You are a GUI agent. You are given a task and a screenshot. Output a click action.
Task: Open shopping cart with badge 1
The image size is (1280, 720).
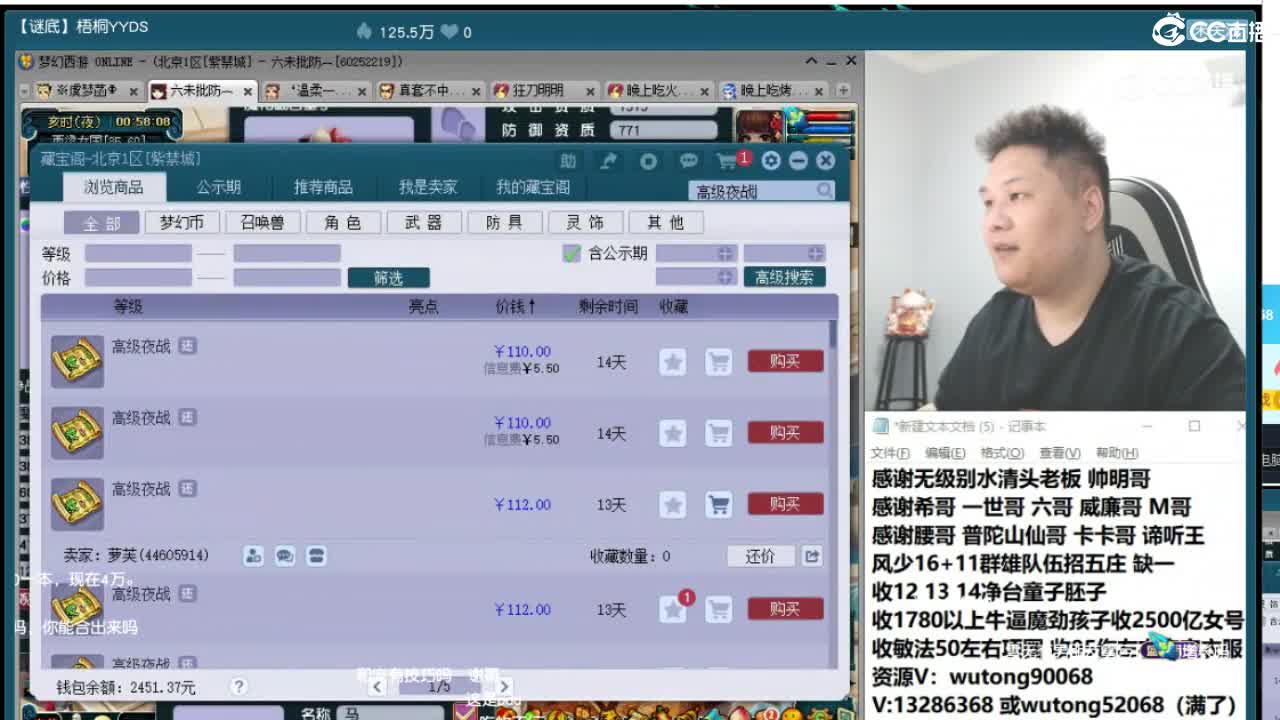[732, 160]
